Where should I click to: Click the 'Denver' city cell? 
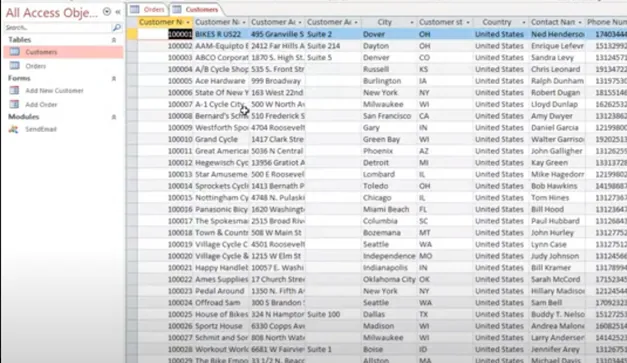tap(389, 58)
